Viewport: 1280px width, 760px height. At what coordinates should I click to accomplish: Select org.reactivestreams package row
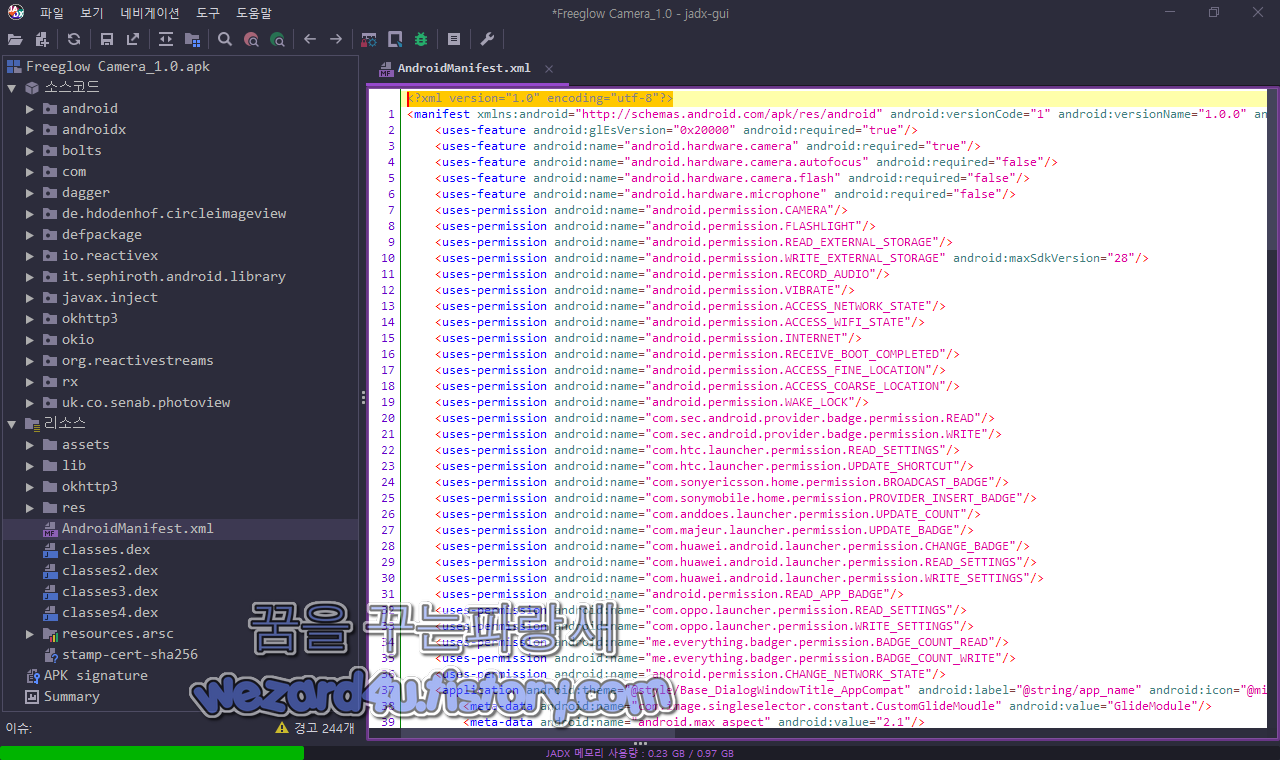pos(128,360)
